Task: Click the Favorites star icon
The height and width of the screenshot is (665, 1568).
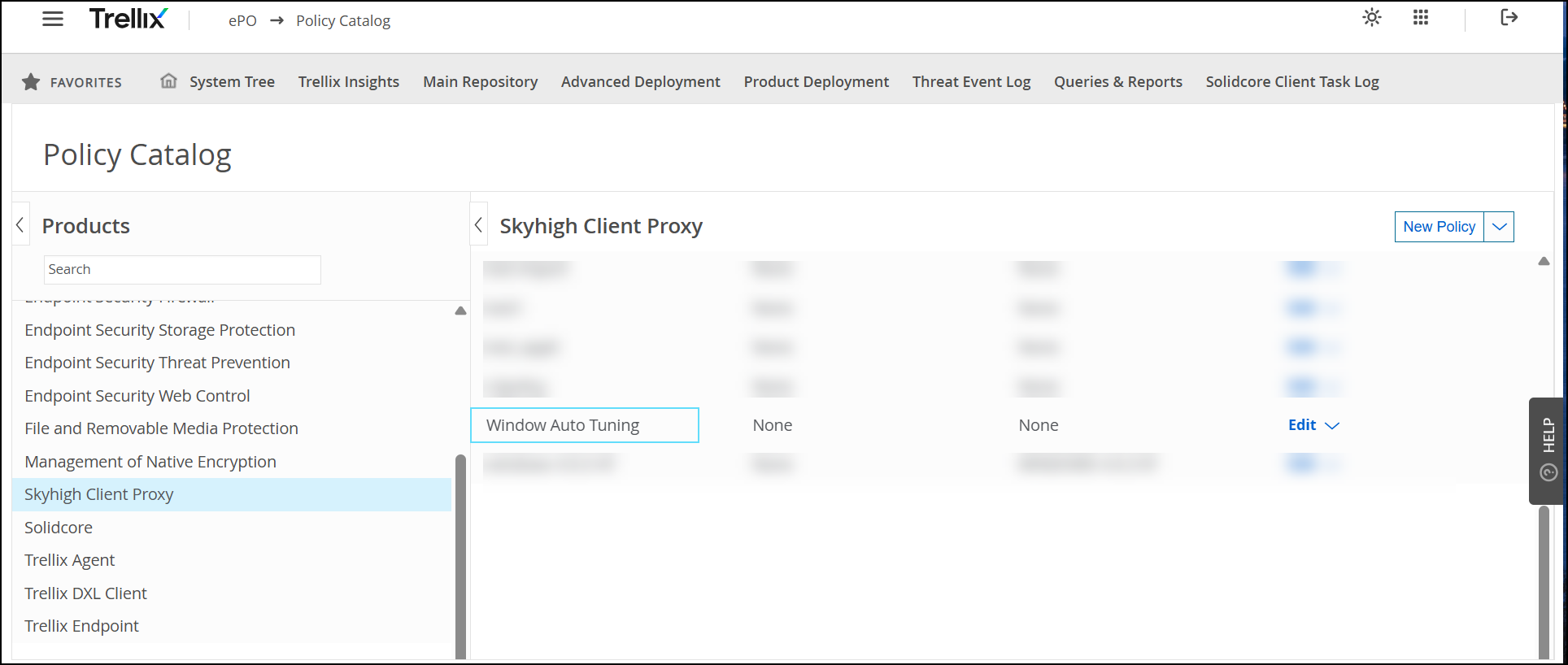Action: coord(31,81)
